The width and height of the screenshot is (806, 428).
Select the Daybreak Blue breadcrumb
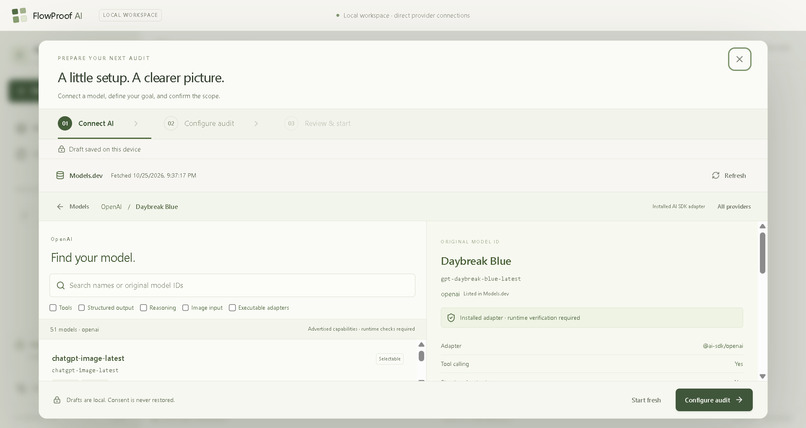click(x=157, y=207)
